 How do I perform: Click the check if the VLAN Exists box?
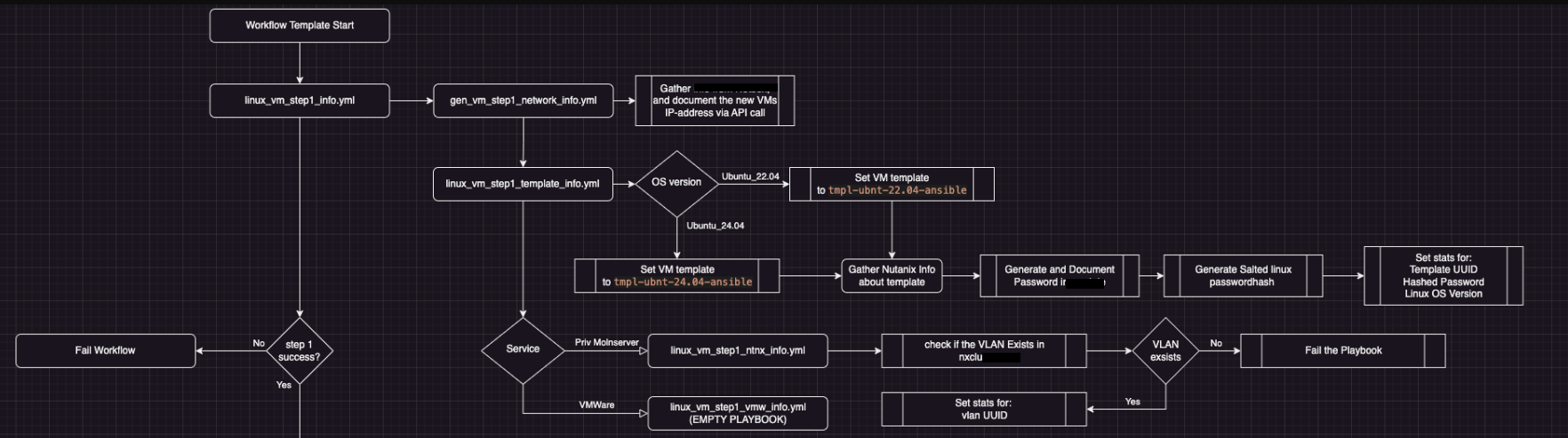pyautogui.click(x=984, y=351)
